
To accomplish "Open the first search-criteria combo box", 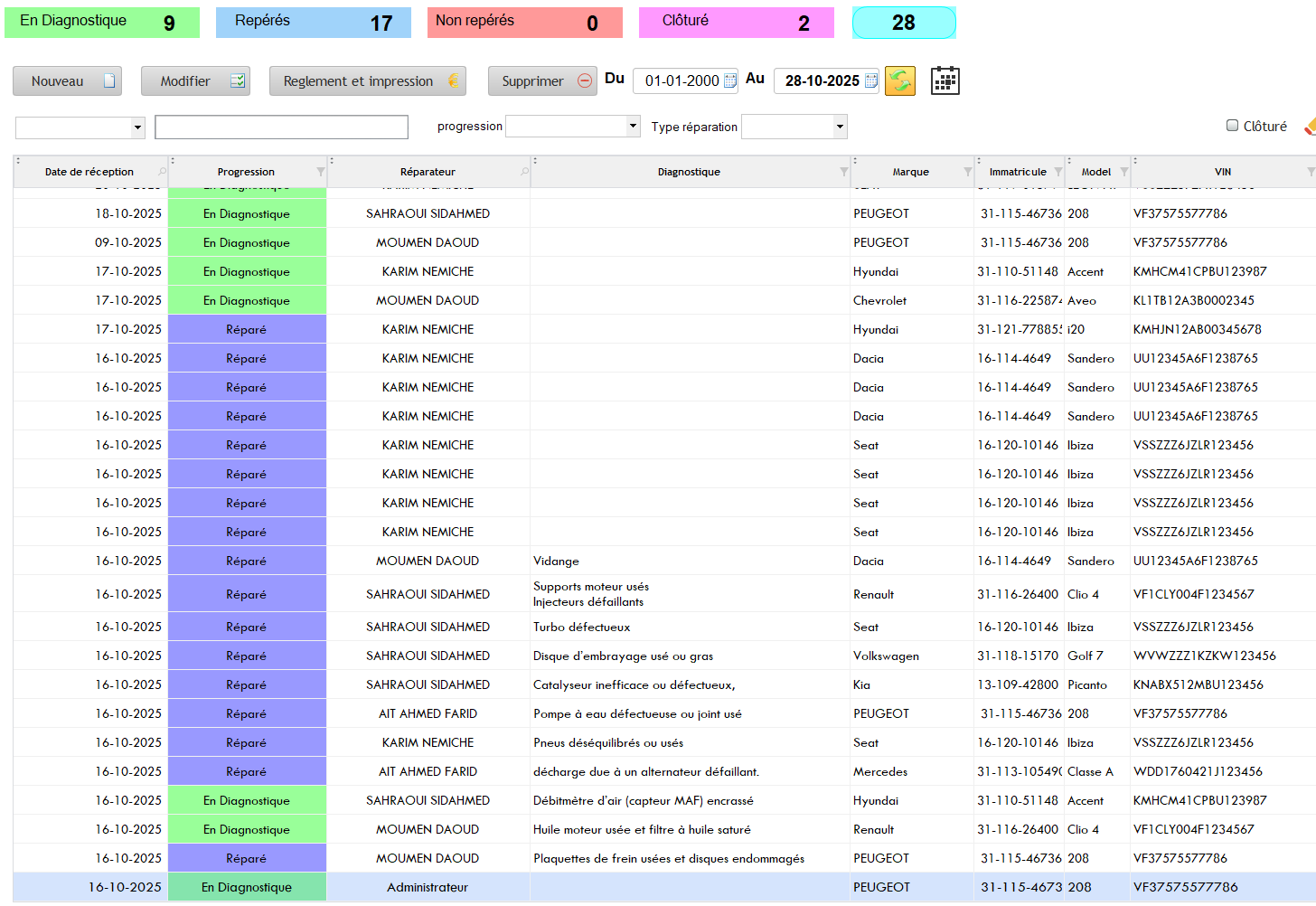I will click(137, 127).
